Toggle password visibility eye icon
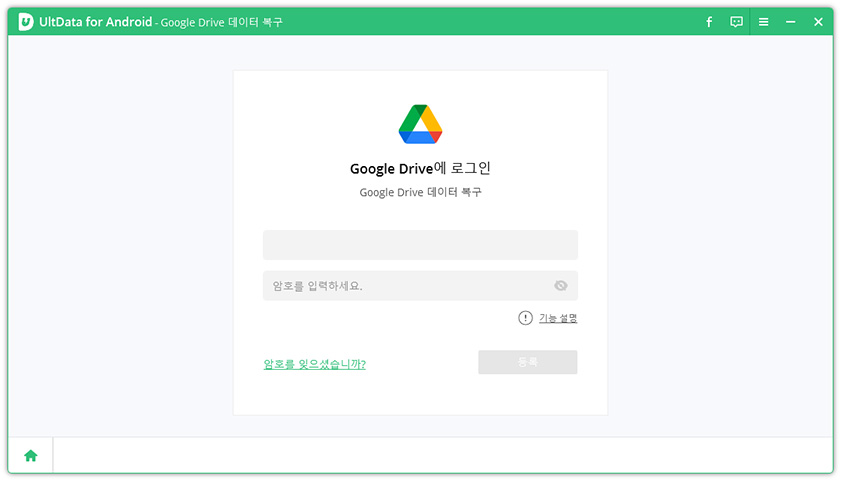Screen dimensions: 841x481 click(560, 286)
